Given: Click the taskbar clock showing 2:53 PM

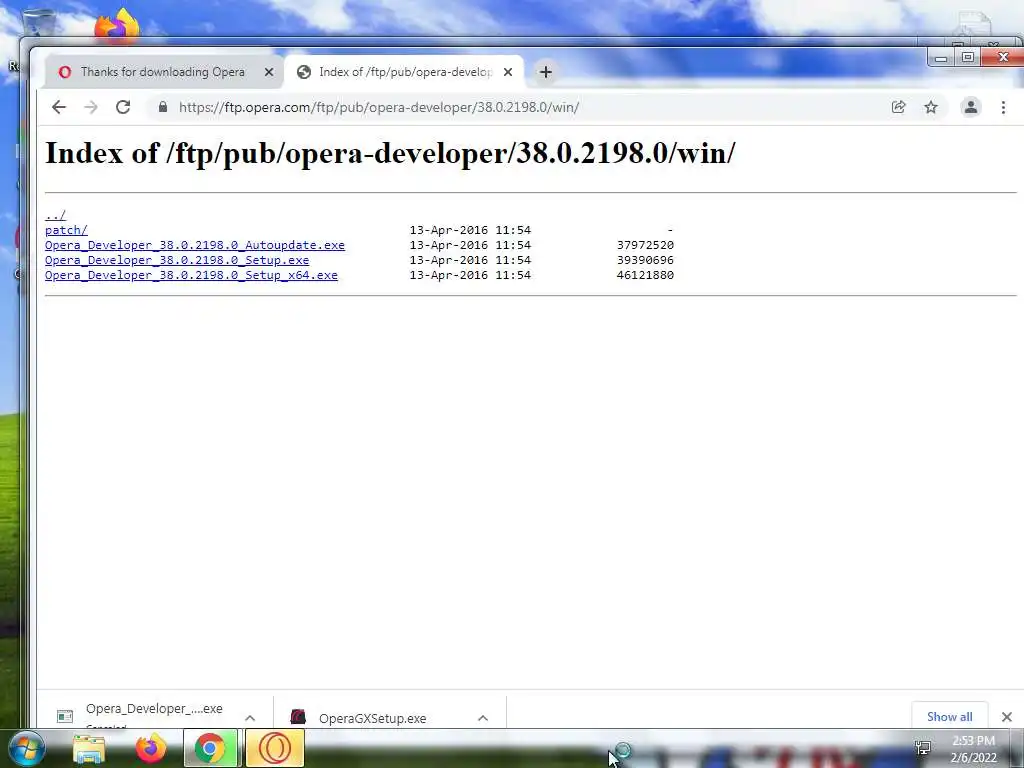Looking at the screenshot, I should coord(974,750).
